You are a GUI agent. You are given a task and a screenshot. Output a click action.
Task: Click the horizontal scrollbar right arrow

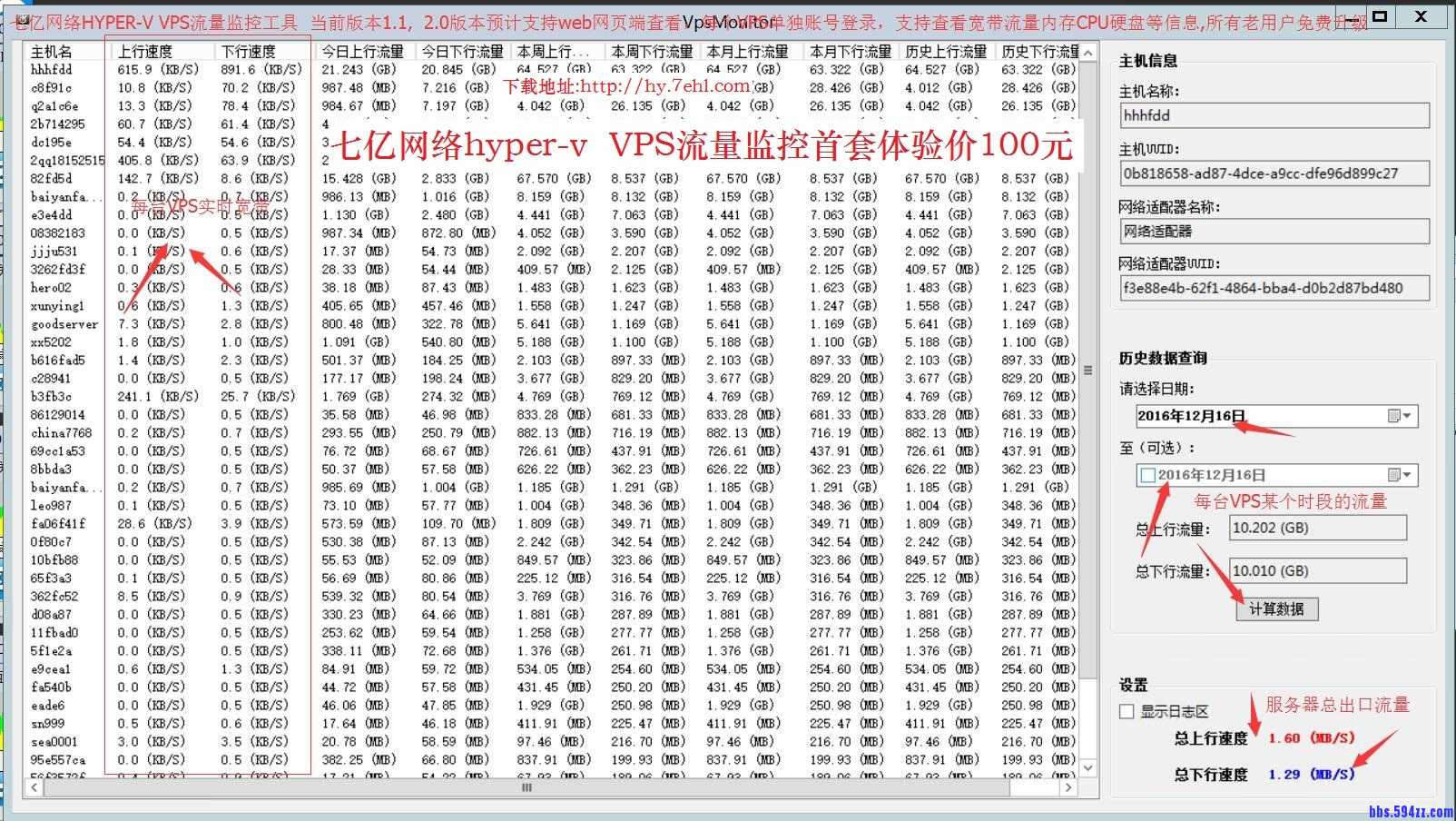pyautogui.click(x=1068, y=787)
